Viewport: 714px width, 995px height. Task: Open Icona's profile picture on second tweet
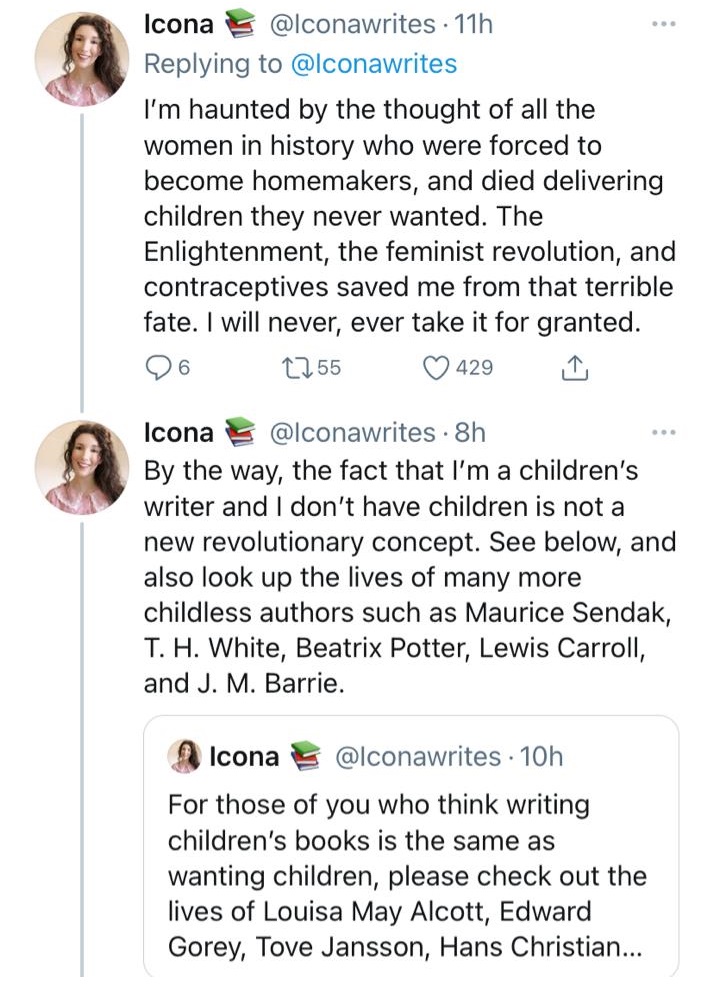click(82, 467)
